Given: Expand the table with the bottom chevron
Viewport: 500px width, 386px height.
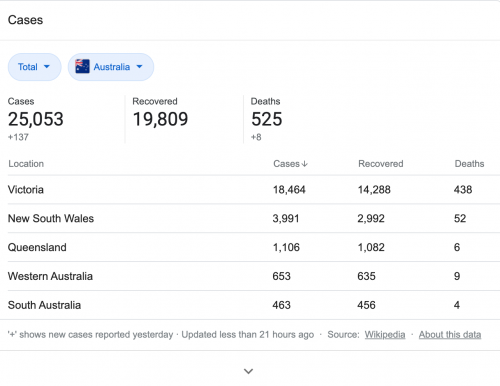Looking at the screenshot, I should (x=248, y=371).
